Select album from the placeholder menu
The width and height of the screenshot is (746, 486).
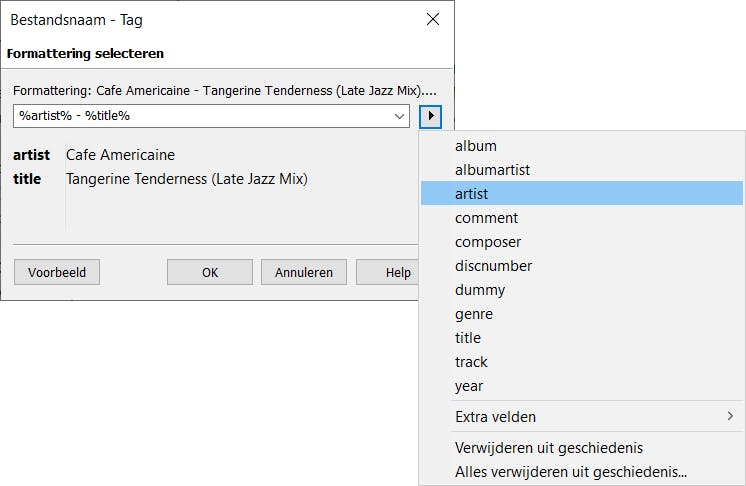[476, 146]
